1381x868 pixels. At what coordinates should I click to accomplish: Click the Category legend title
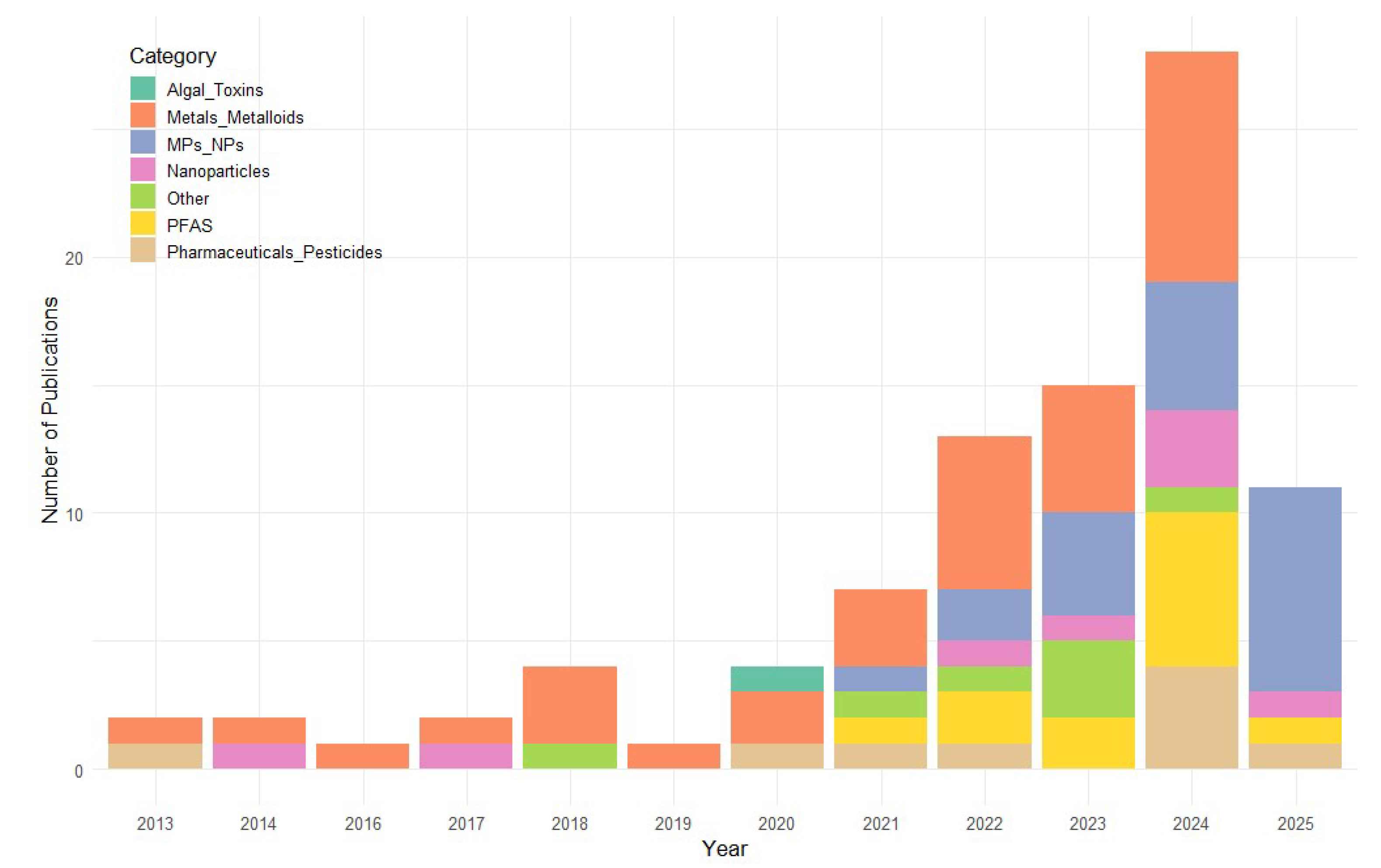coord(173,56)
